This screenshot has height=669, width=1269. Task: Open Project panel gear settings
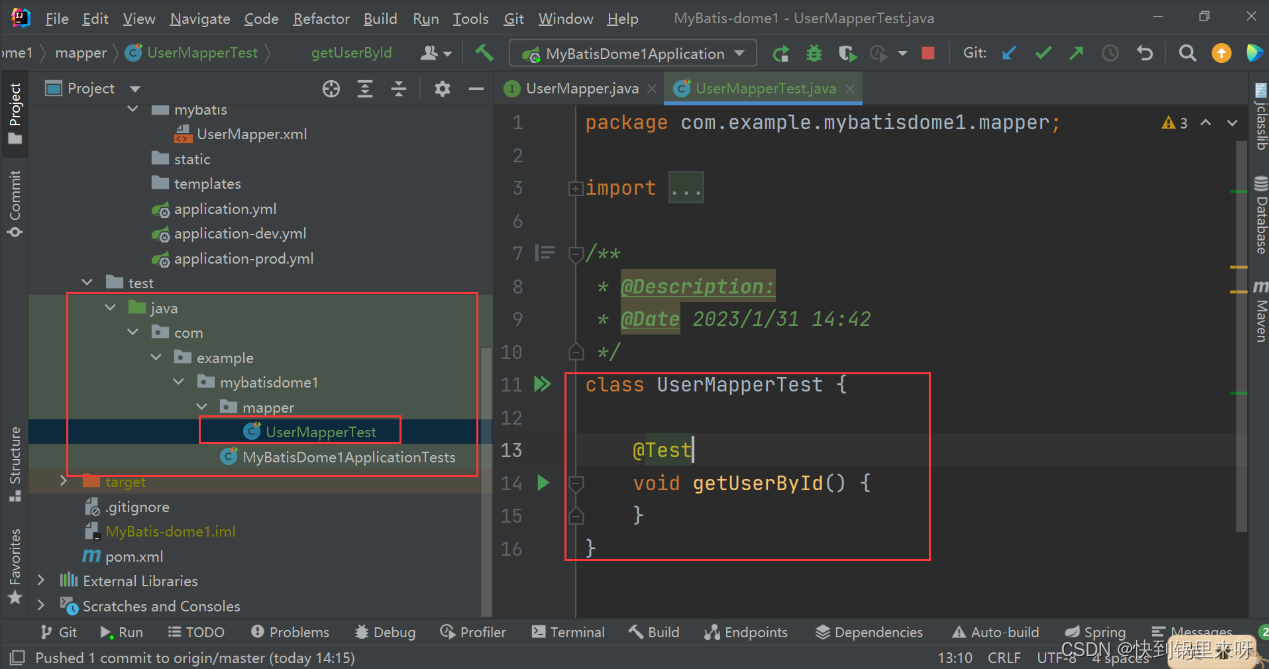point(442,89)
